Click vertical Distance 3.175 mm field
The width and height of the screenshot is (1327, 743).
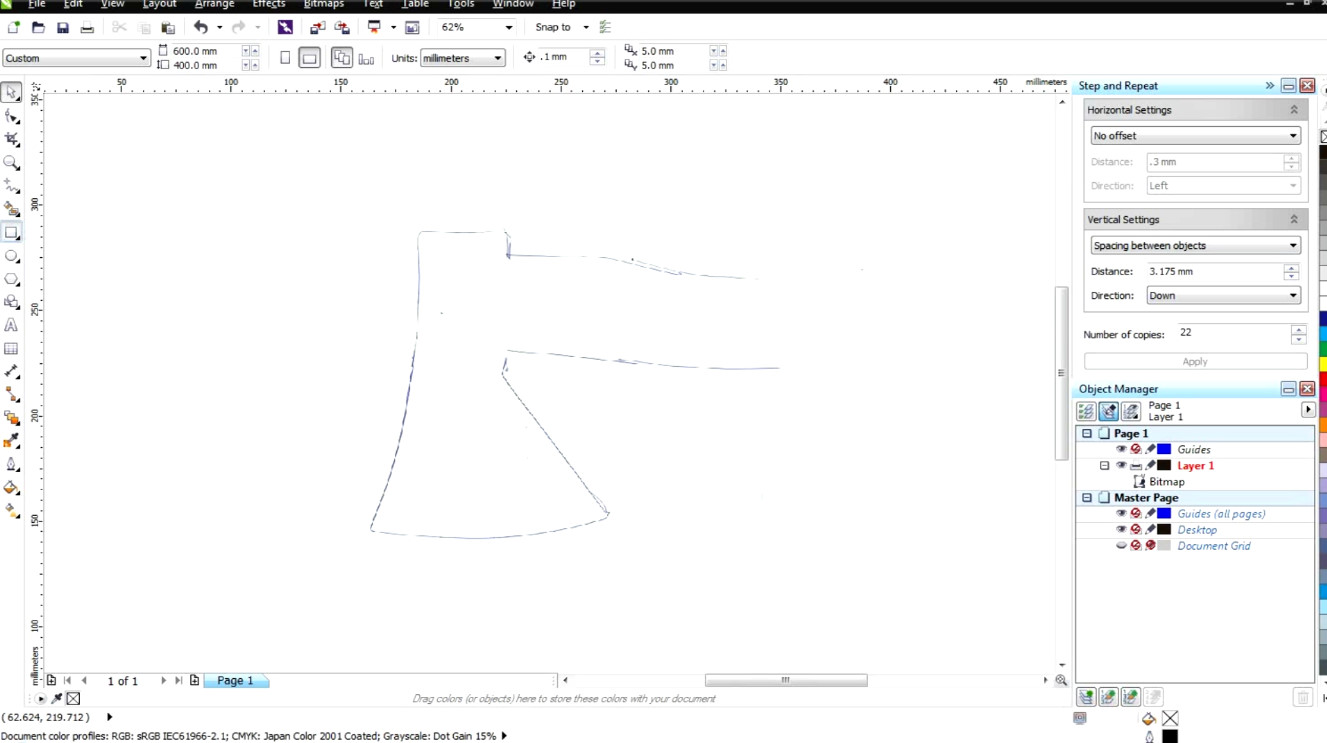1214,272
